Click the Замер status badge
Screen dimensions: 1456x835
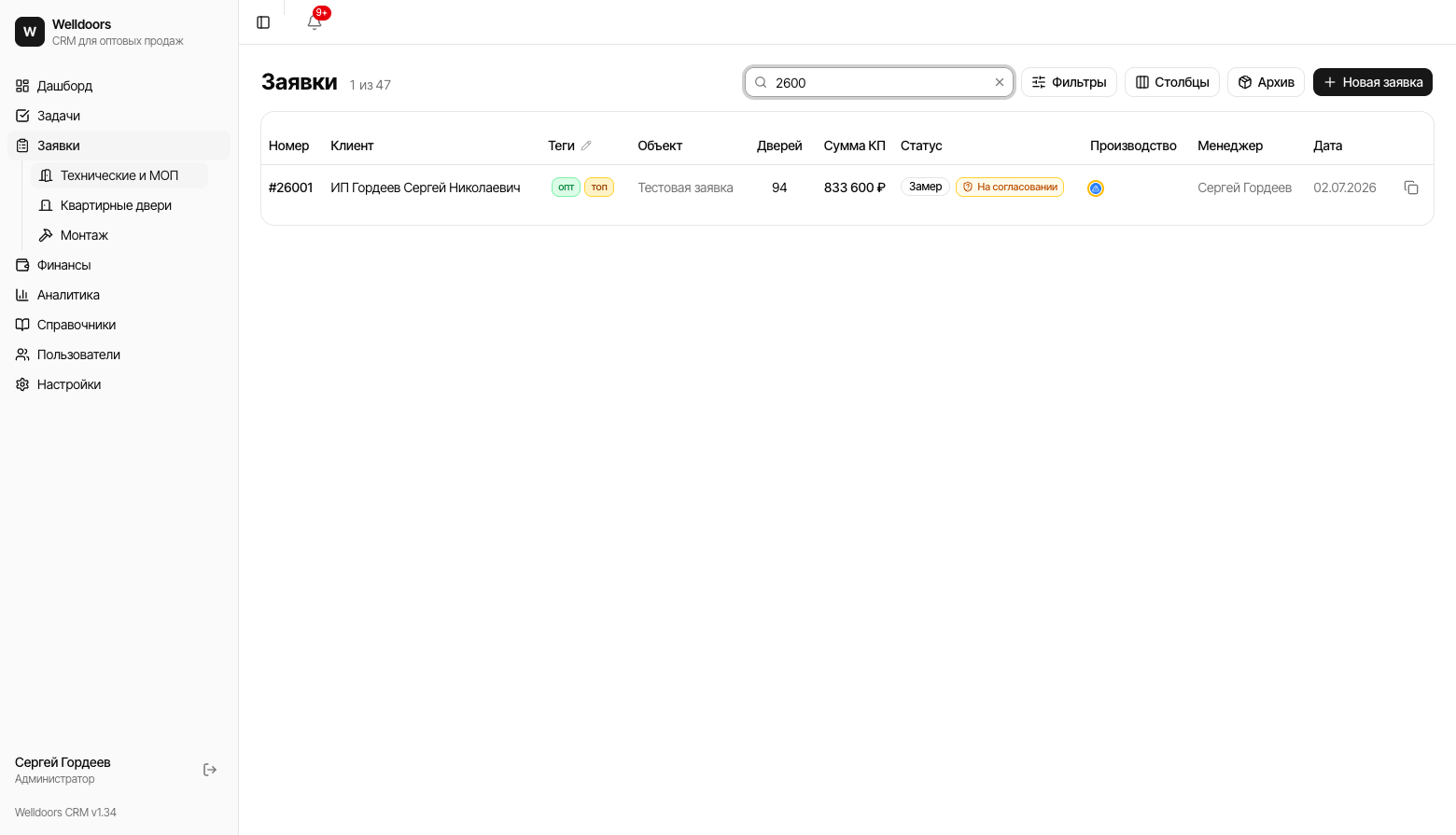[925, 187]
